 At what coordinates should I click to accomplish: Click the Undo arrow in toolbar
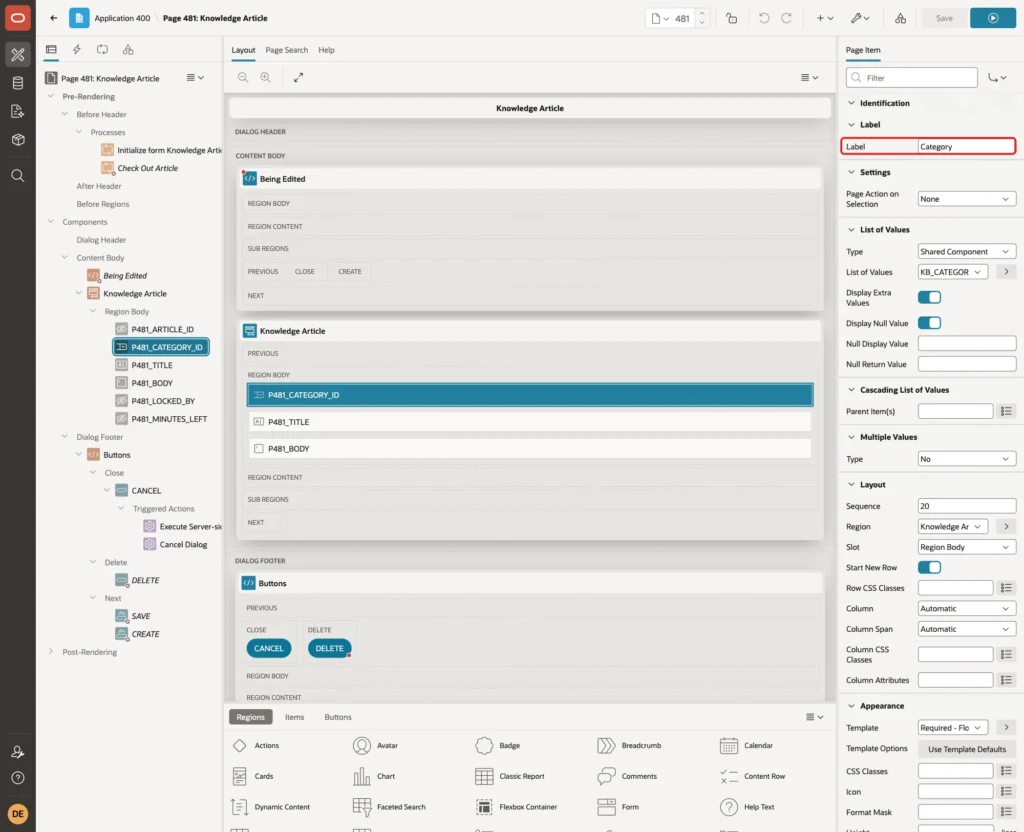tap(763, 18)
